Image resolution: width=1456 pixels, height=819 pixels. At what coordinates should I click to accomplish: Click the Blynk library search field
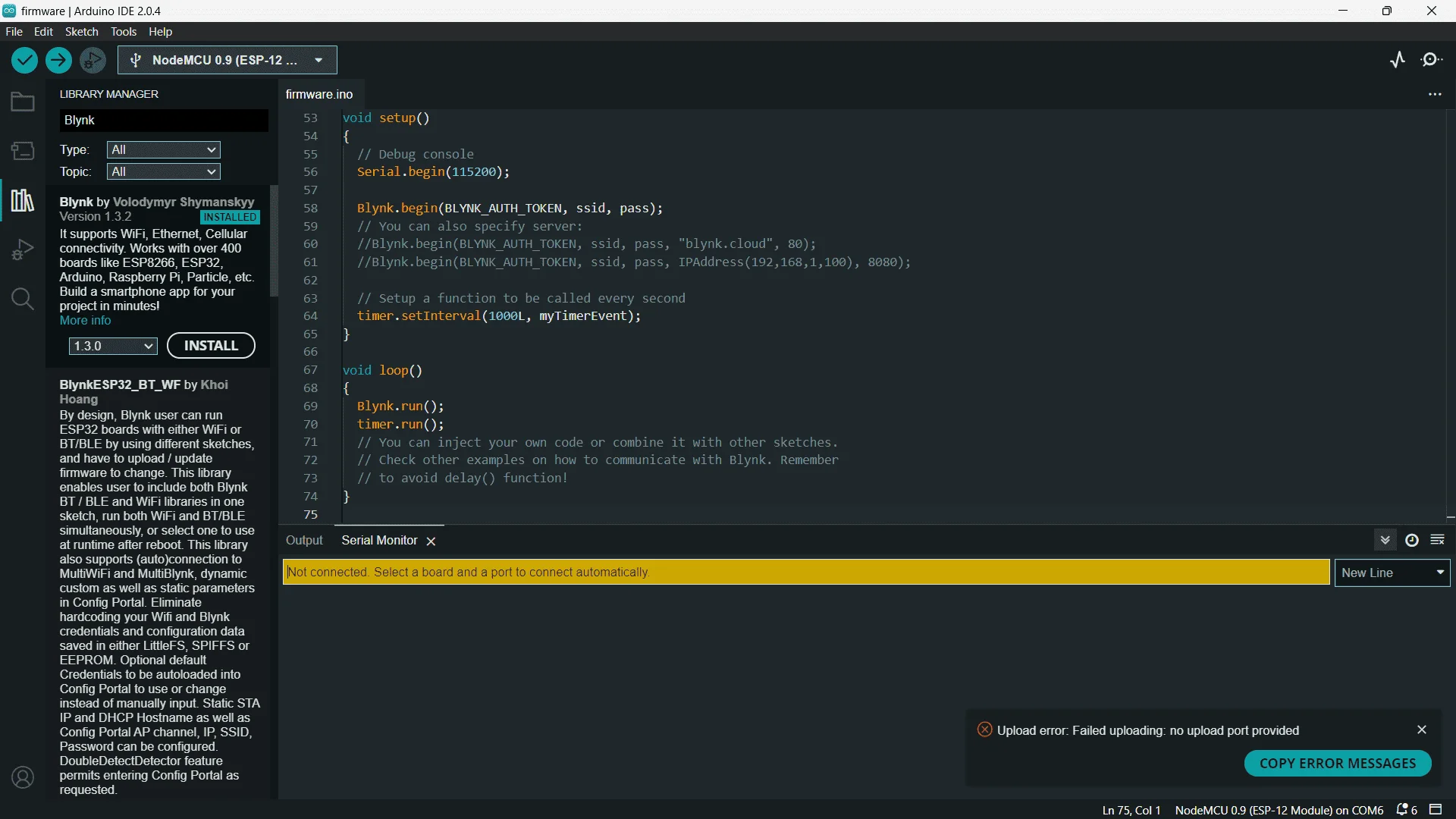[164, 120]
